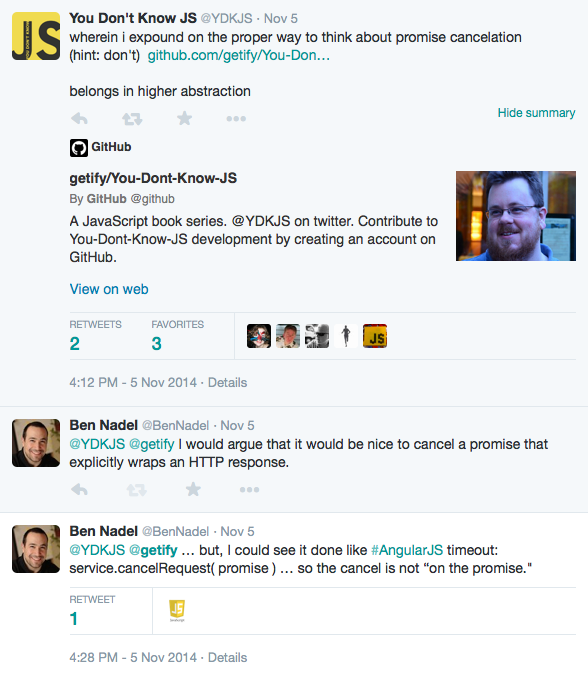Open the @getify mention in first reply
Screen dimensions: 588x675
pyautogui.click(x=152, y=444)
